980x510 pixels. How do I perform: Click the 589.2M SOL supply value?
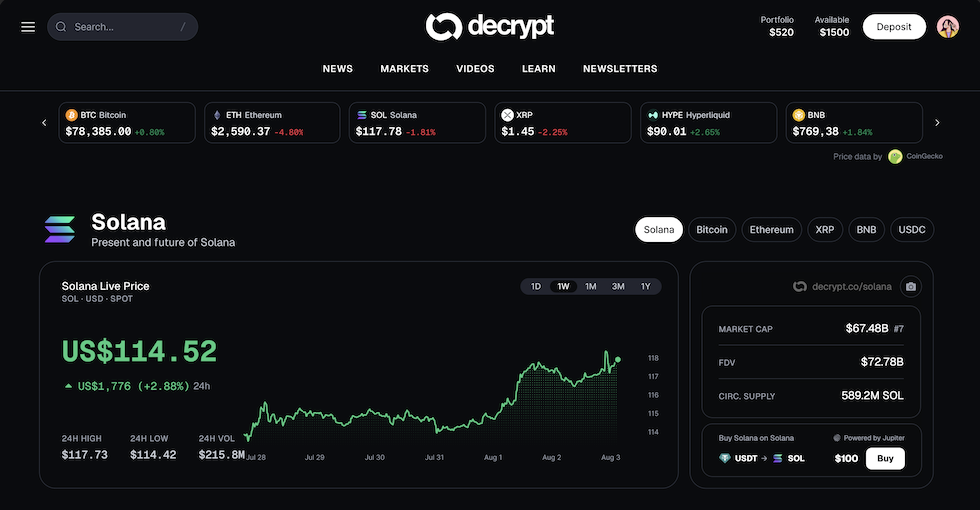click(872, 396)
